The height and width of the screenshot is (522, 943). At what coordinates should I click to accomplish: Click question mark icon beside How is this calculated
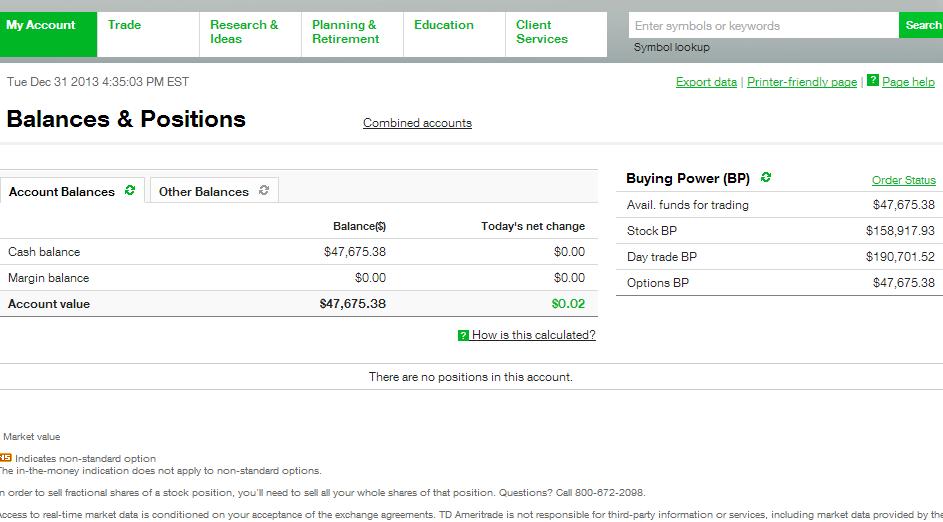tap(463, 336)
